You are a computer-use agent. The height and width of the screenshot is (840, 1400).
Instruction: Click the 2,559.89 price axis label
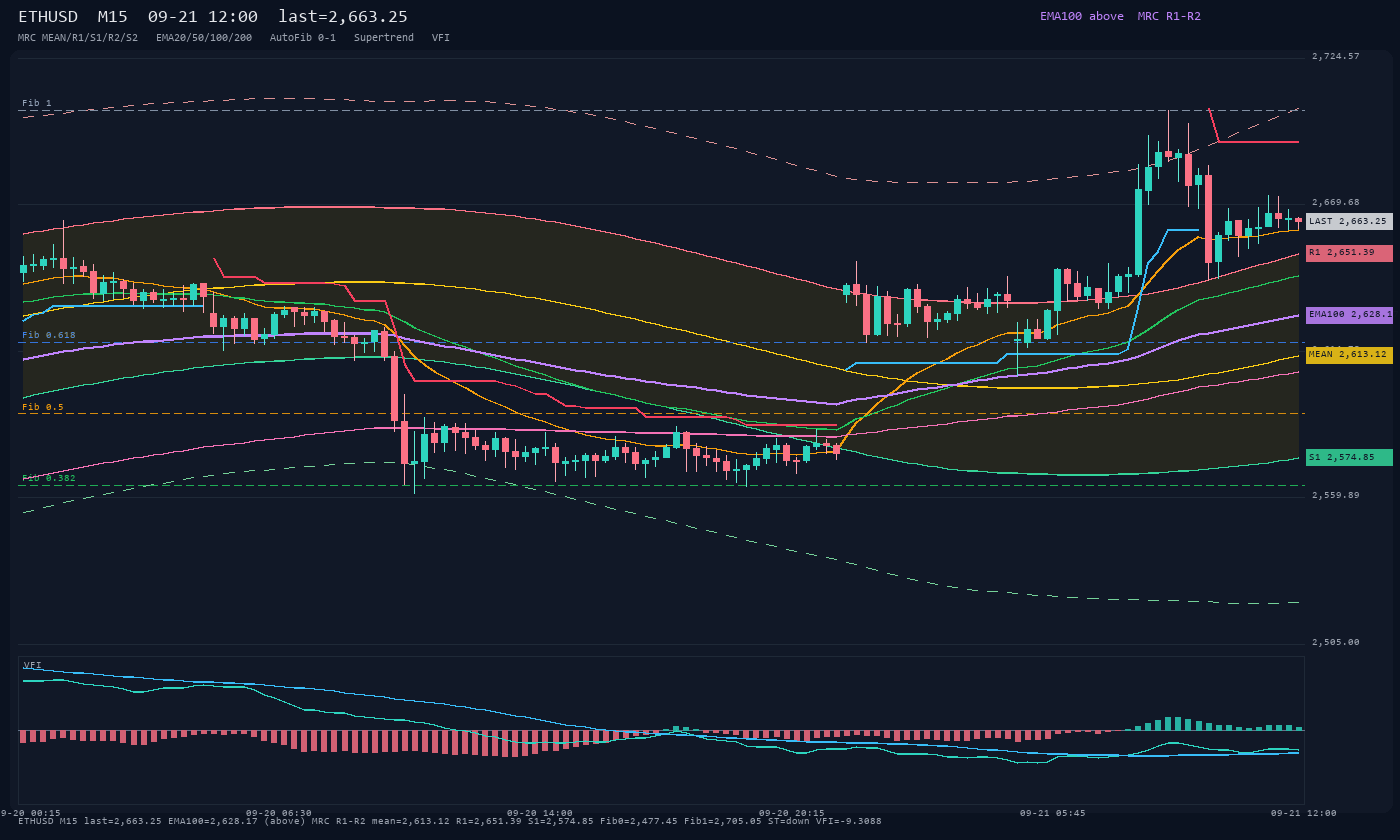(1336, 495)
